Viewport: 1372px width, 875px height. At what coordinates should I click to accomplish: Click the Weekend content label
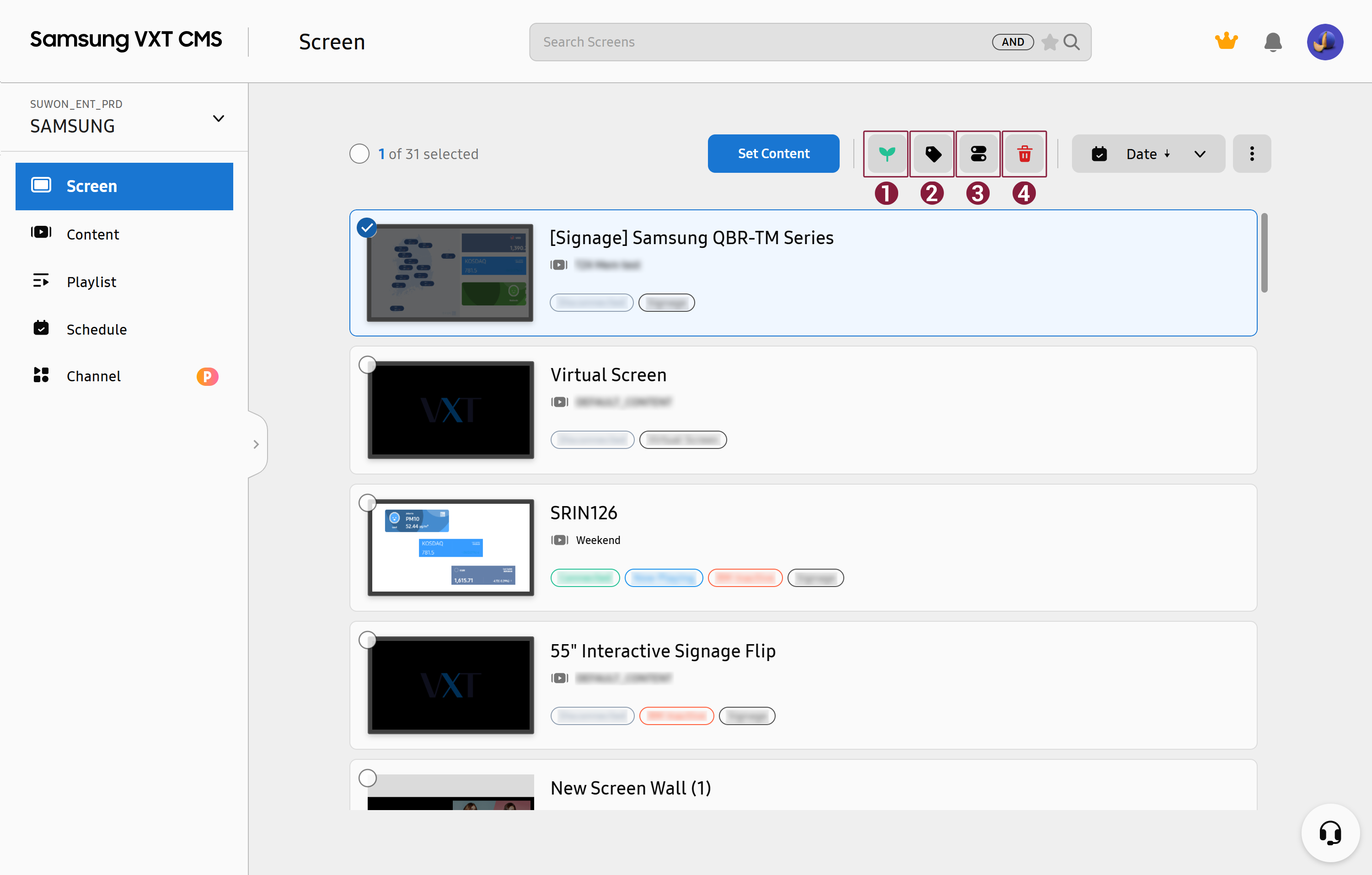click(598, 540)
